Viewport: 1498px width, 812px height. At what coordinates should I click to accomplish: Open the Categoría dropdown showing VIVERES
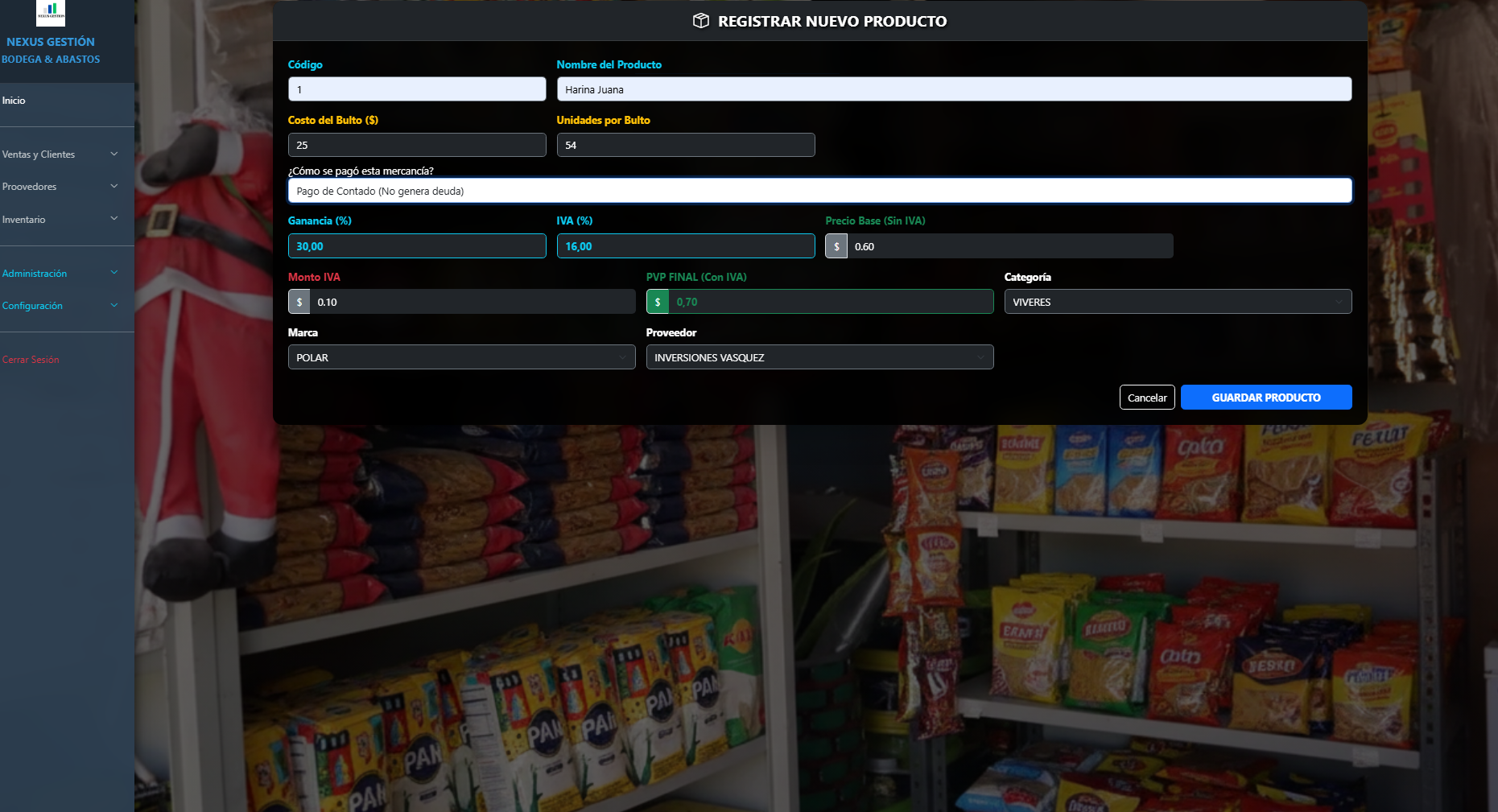tap(1178, 302)
